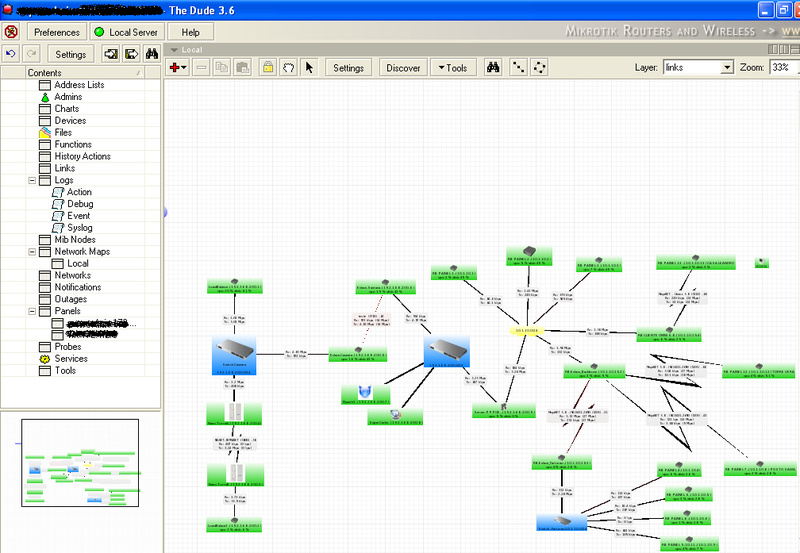Collapse the Panels tree node
Image resolution: width=800 pixels, height=553 pixels.
(x=32, y=311)
